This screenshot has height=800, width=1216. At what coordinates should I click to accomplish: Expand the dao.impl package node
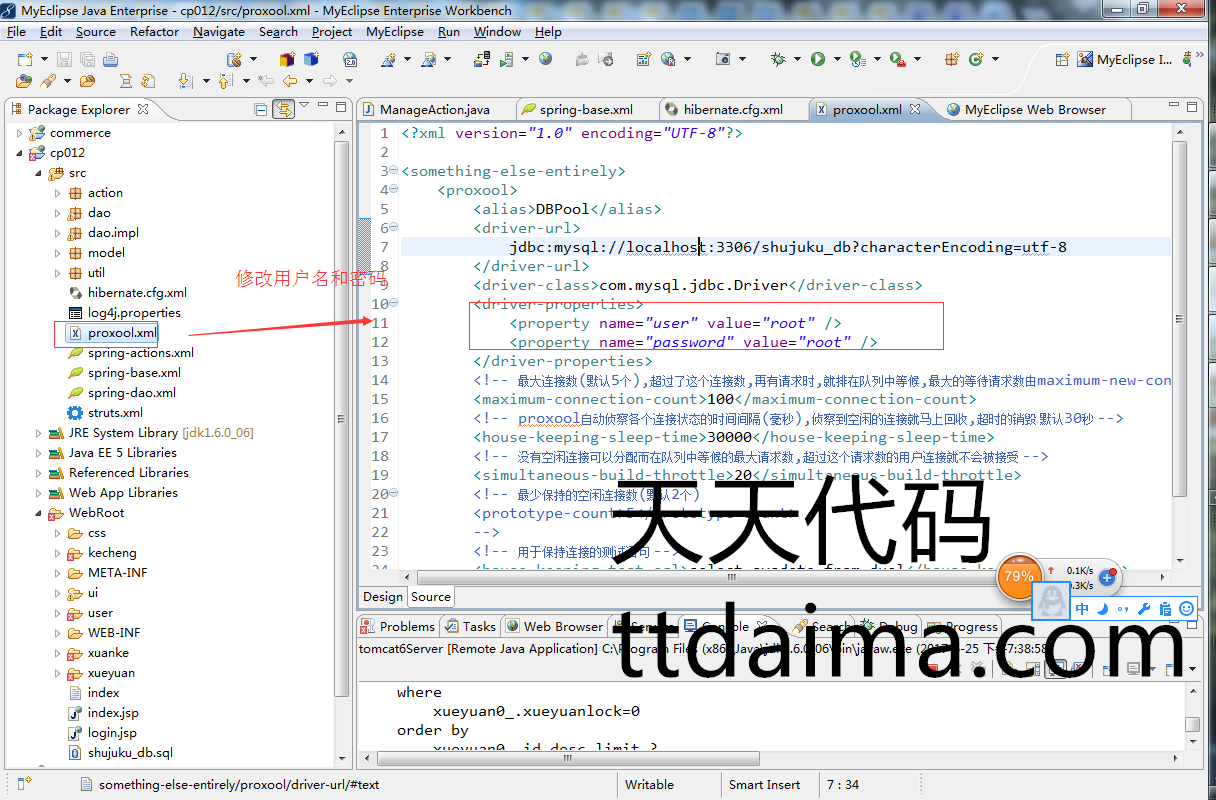point(58,233)
